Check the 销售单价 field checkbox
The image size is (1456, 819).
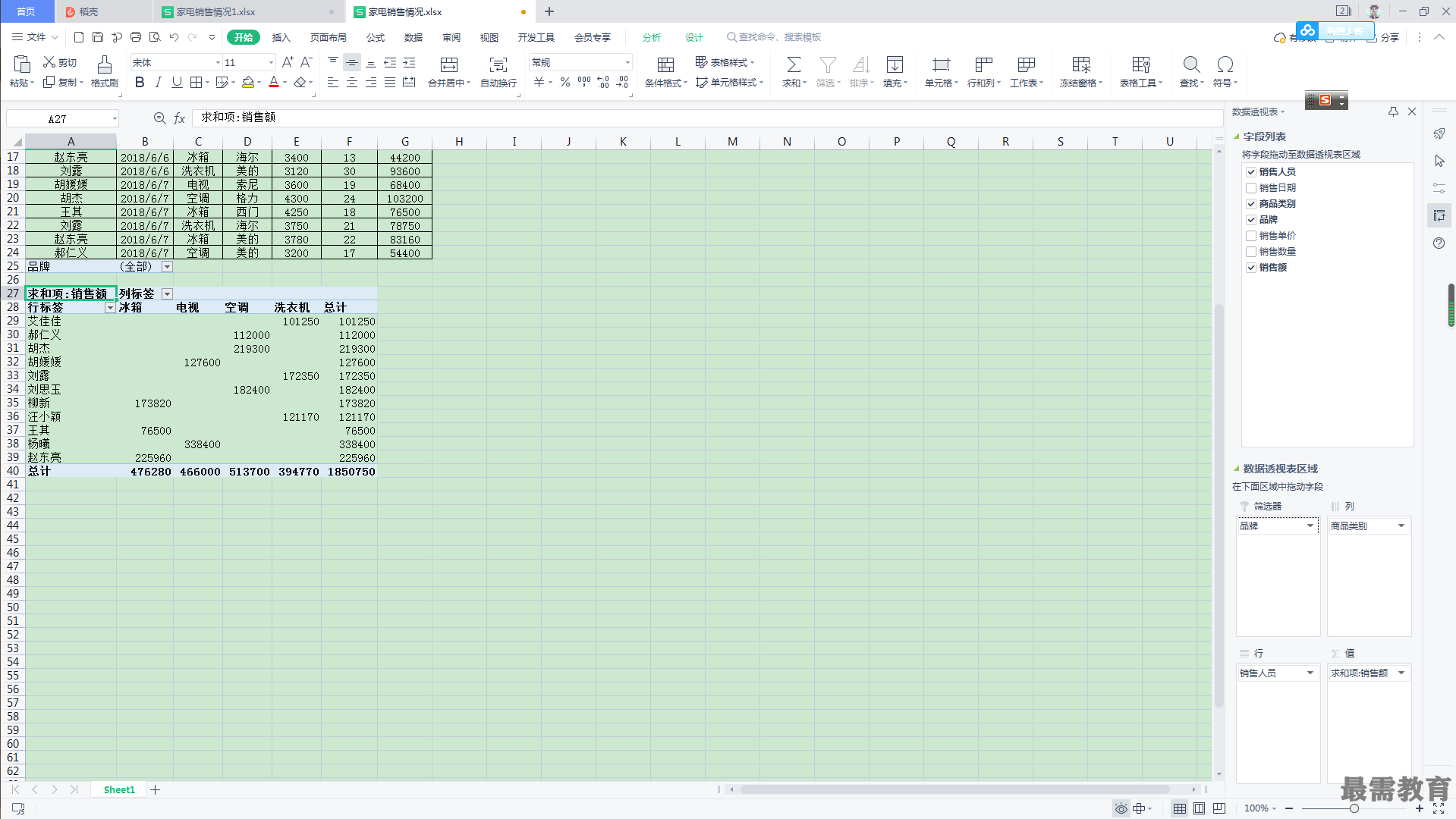(1251, 236)
